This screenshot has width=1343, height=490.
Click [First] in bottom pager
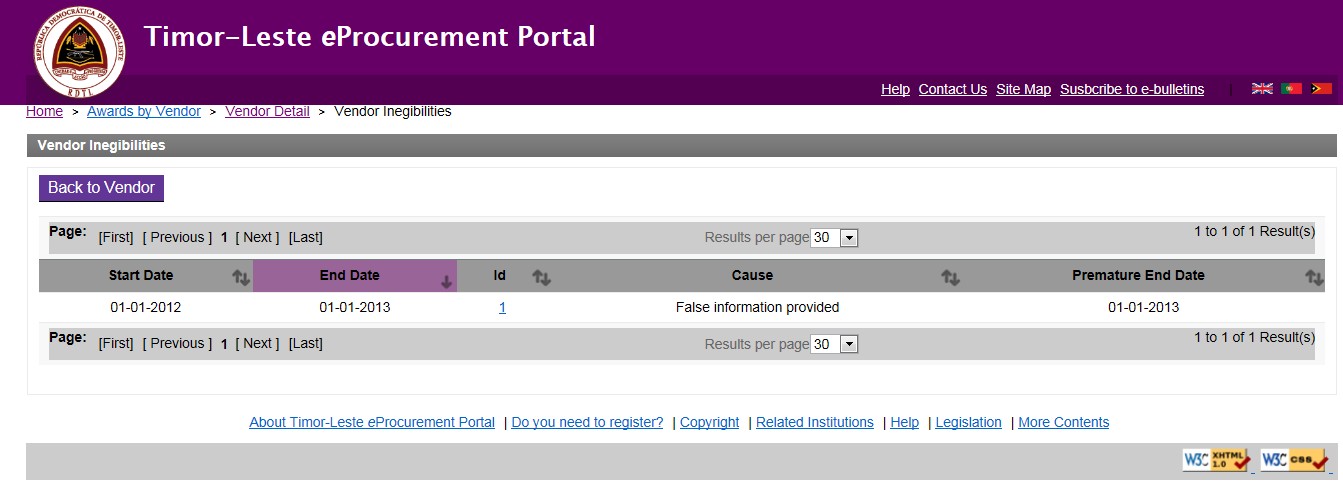pos(116,343)
